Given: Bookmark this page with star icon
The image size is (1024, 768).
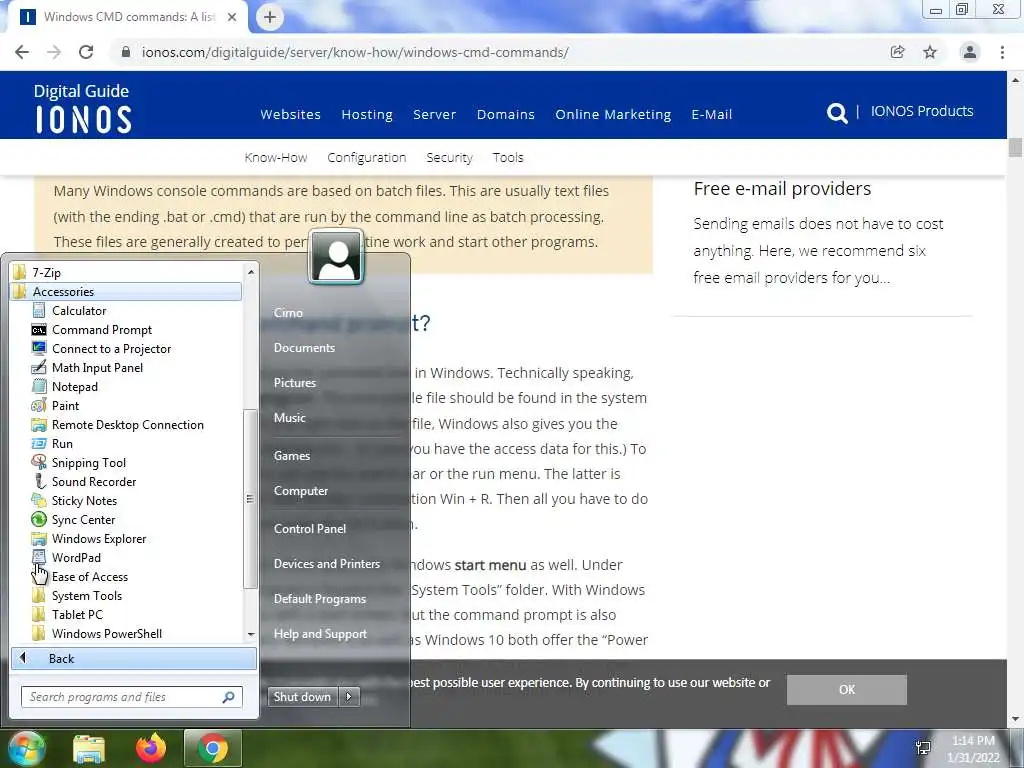Looking at the screenshot, I should click(930, 52).
